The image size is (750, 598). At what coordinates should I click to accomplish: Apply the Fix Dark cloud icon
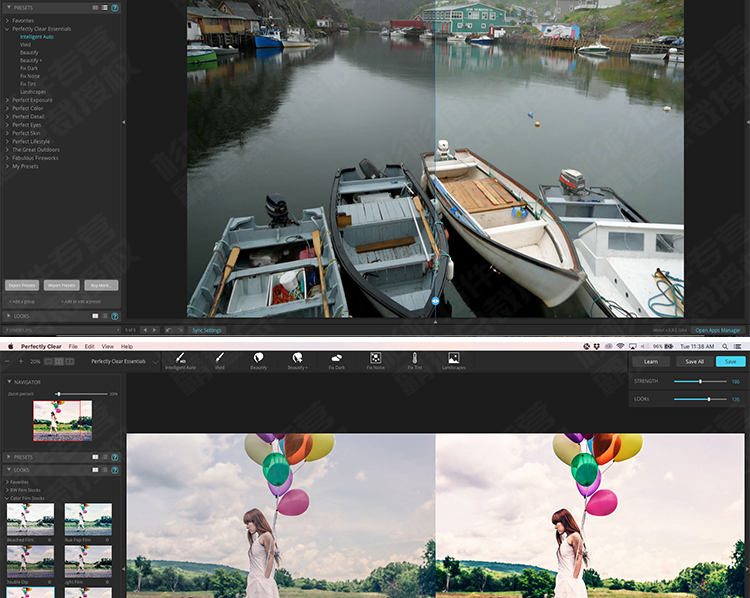point(336,358)
